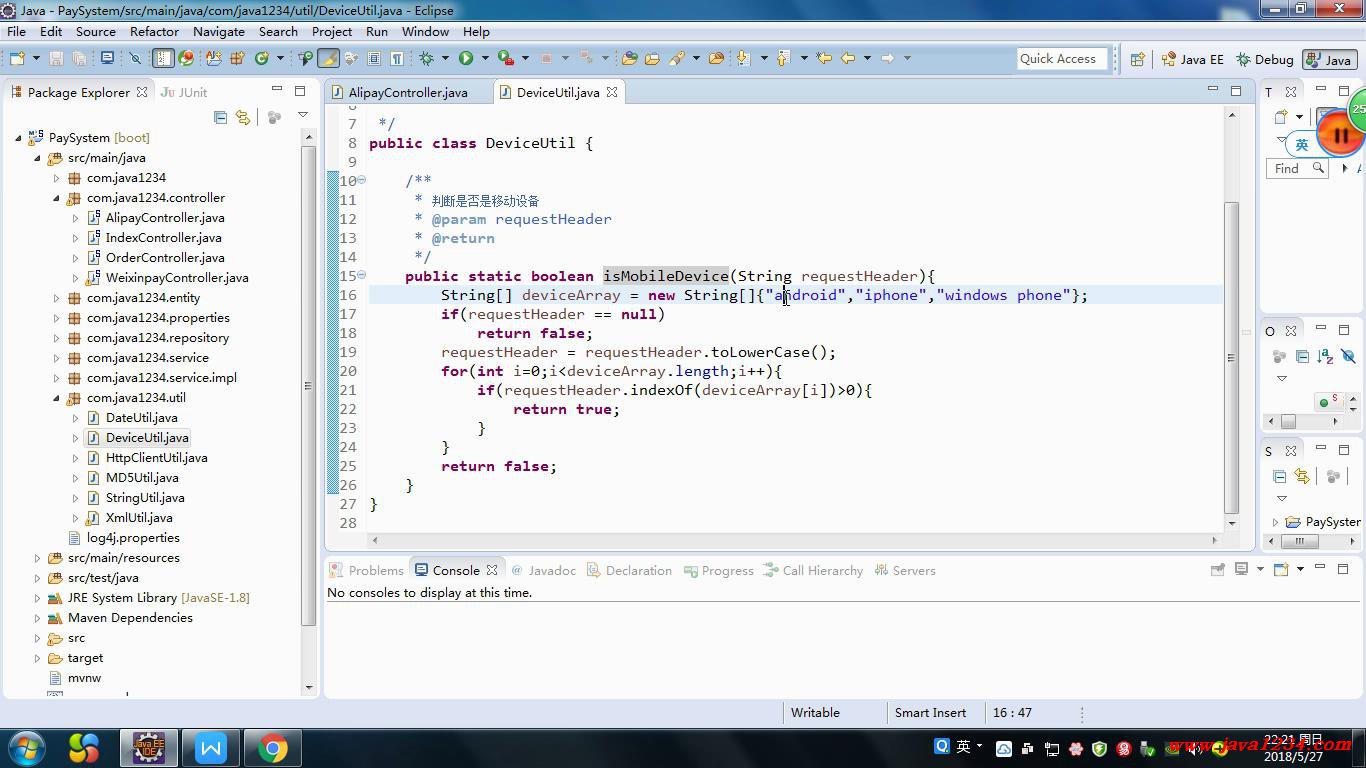Switch to the AlipayController.java editor tab
Screen dimensions: 1366x768
coord(408,92)
